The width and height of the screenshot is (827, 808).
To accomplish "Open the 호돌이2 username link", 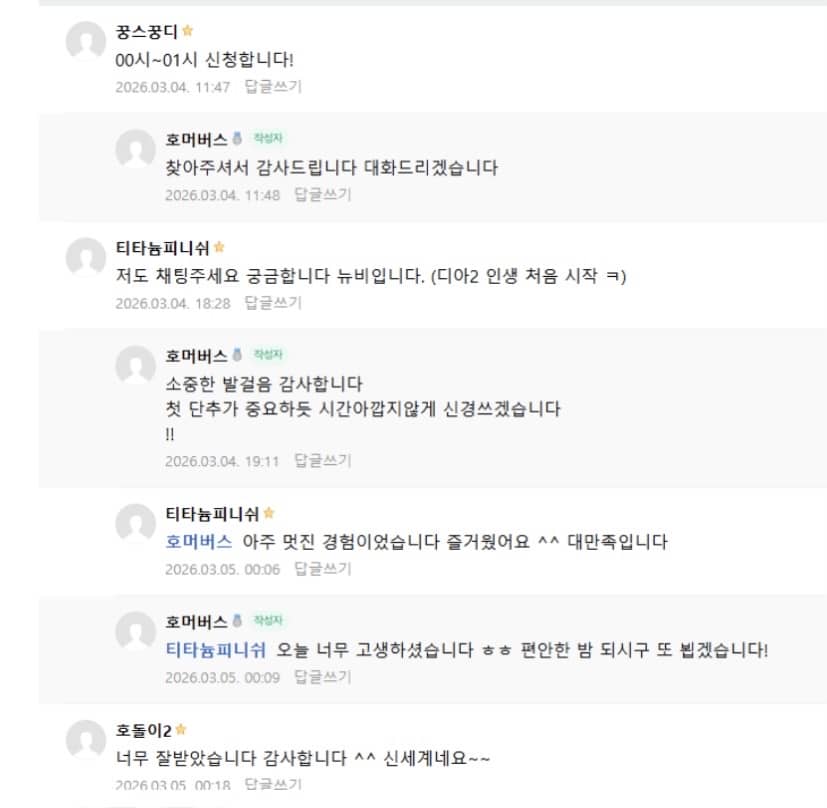I will click(x=143, y=730).
